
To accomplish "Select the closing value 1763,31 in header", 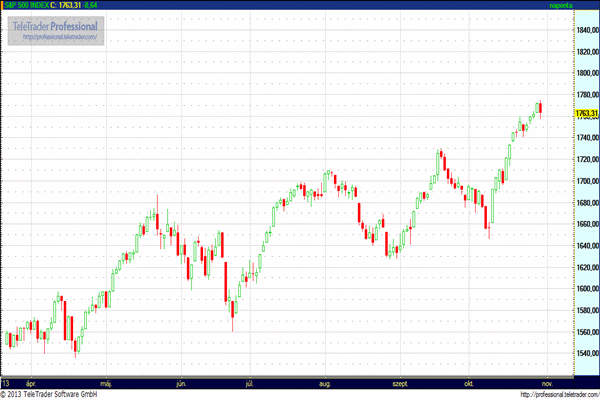I will click(70, 5).
